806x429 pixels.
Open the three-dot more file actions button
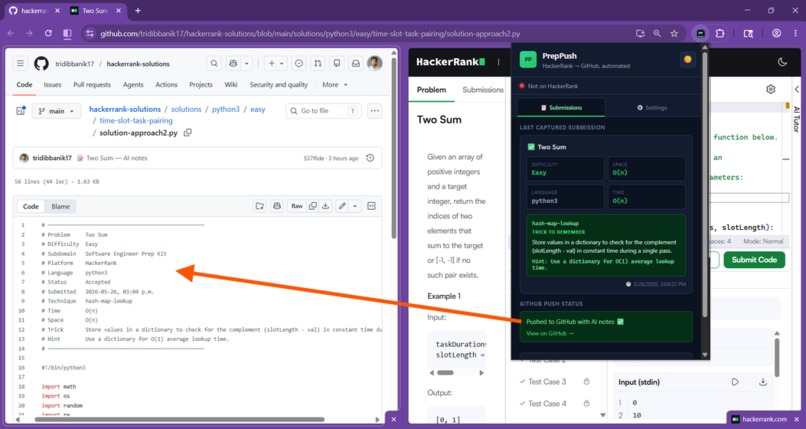tap(375, 111)
